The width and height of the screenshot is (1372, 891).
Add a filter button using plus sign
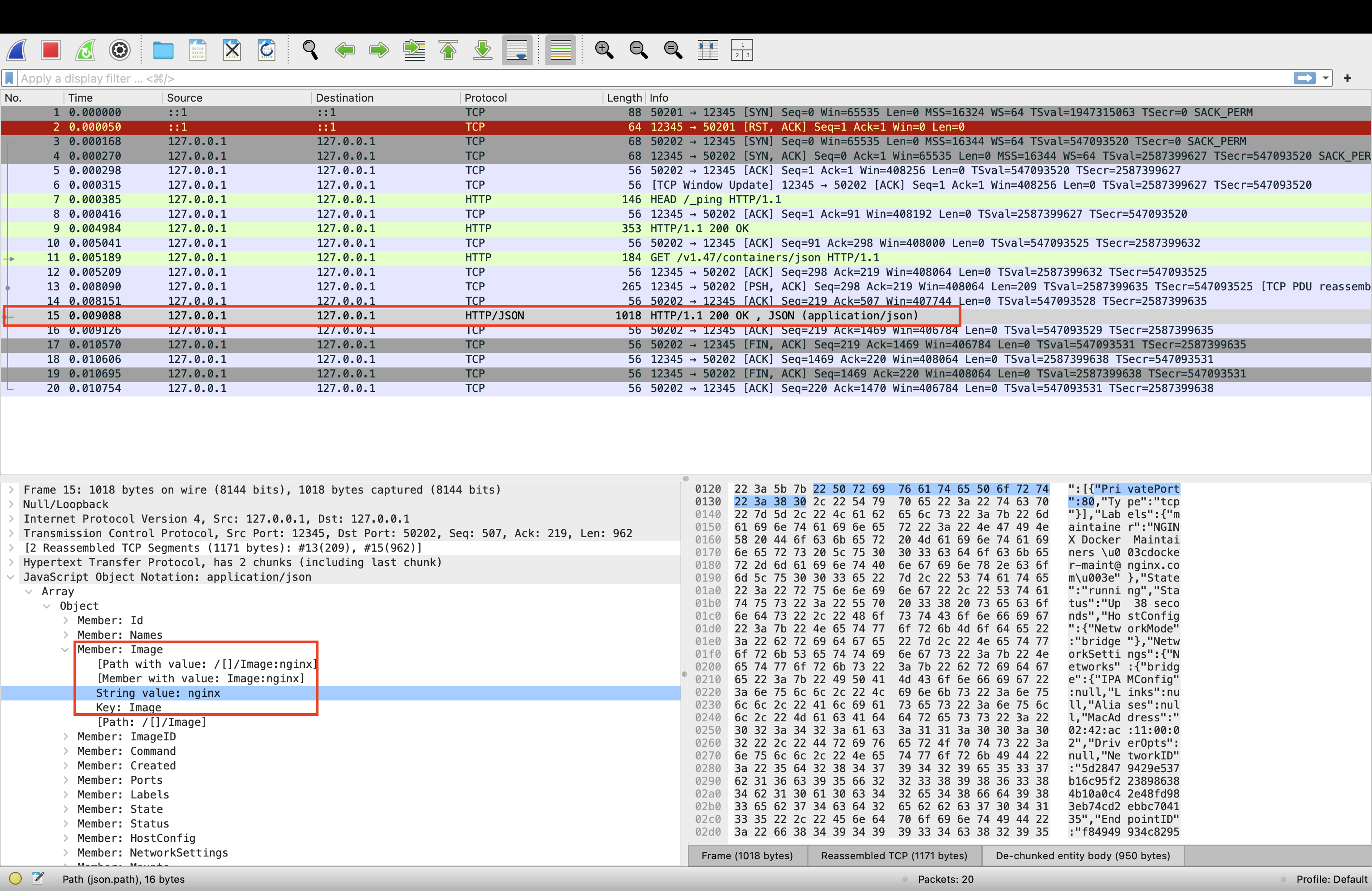coord(1347,78)
